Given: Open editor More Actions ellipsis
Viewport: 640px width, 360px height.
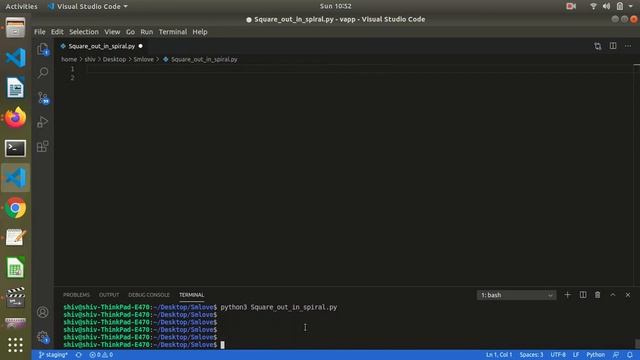Looking at the screenshot, I should tap(628, 46).
